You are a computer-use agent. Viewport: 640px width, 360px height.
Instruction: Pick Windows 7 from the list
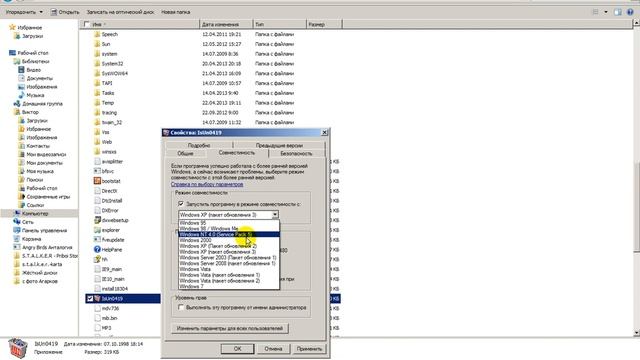[x=229, y=286]
